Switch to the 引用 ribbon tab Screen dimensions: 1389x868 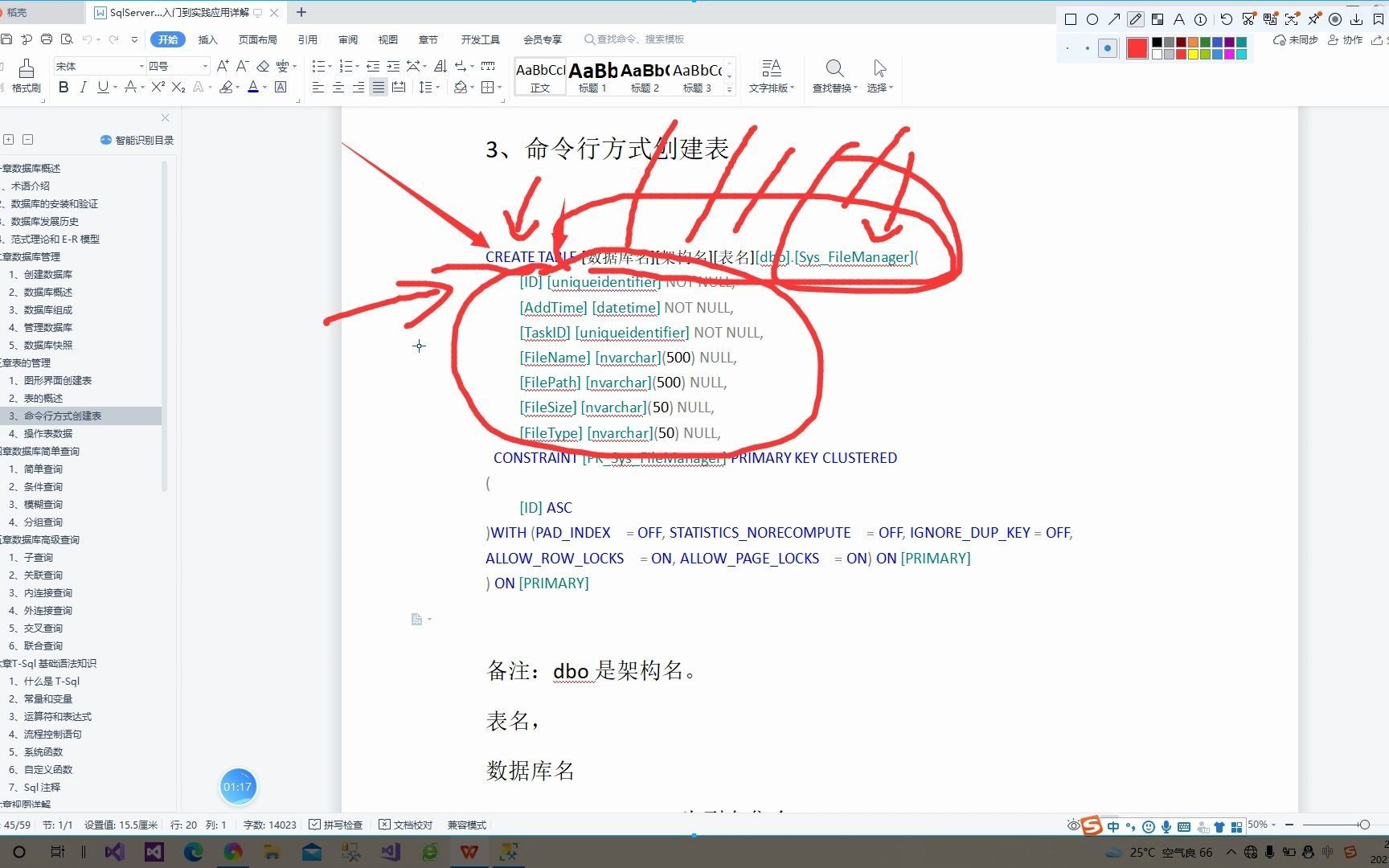point(307,39)
